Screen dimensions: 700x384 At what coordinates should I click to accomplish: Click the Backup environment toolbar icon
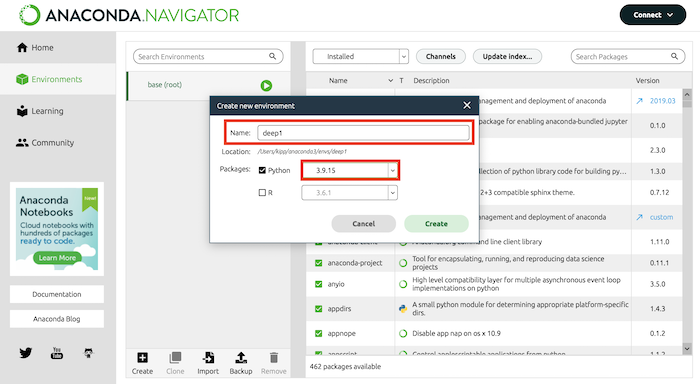tap(241, 363)
